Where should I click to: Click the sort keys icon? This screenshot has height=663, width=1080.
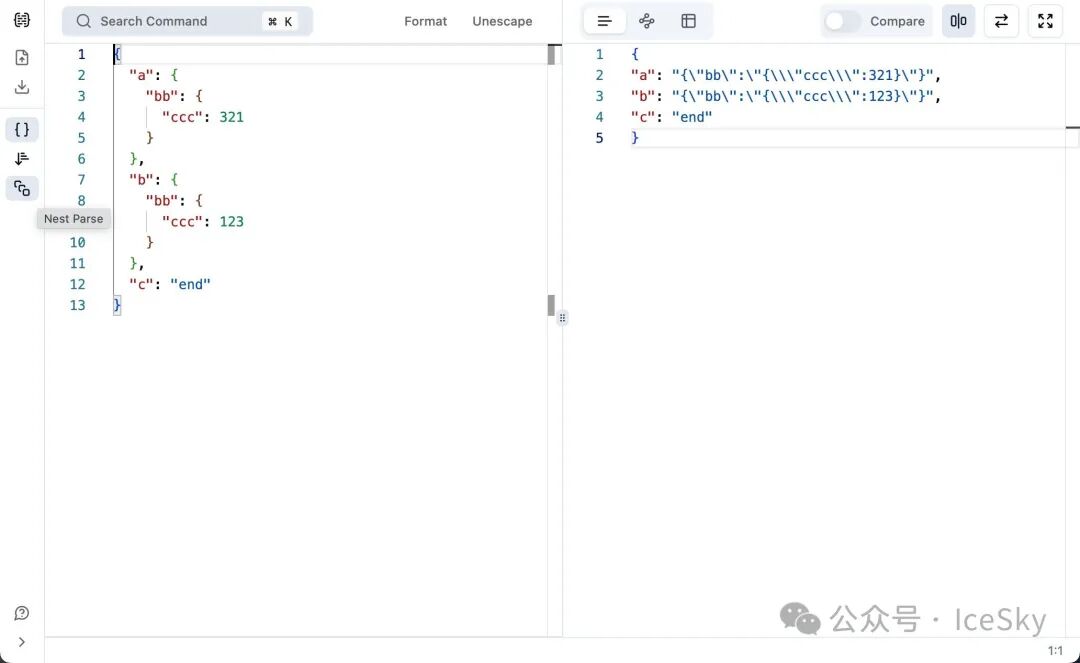pos(22,159)
